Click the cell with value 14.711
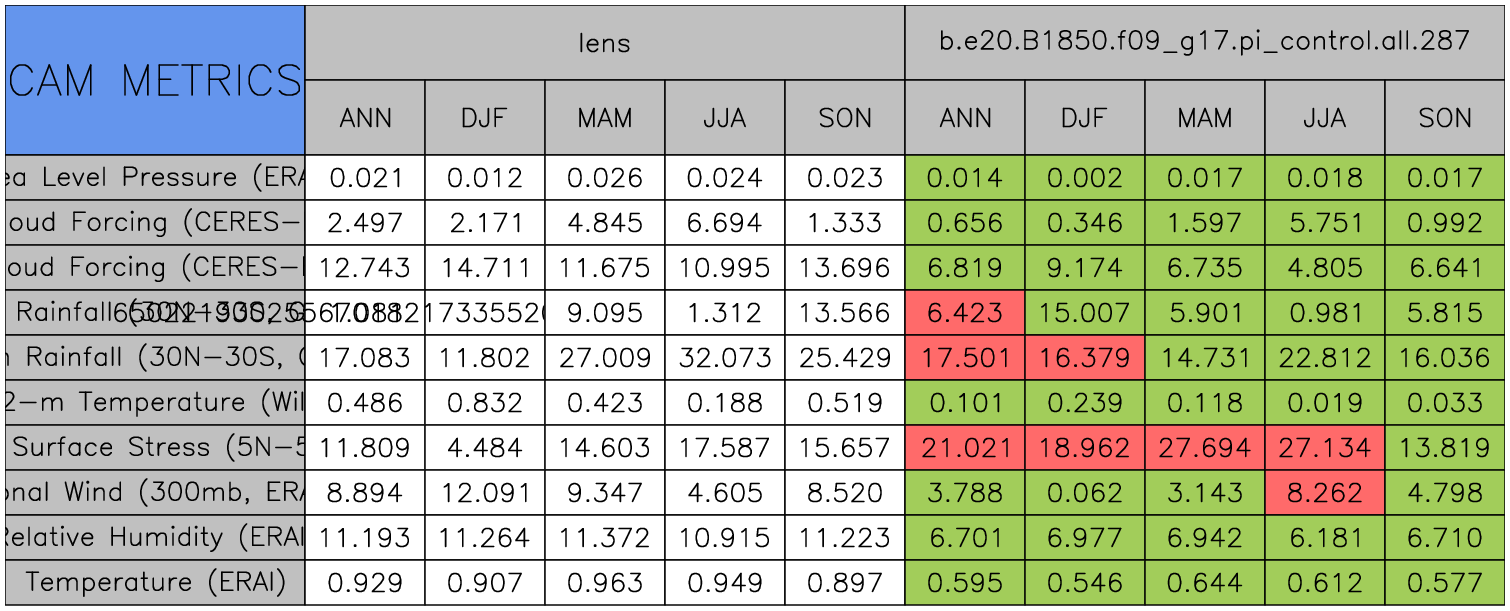 coord(484,268)
